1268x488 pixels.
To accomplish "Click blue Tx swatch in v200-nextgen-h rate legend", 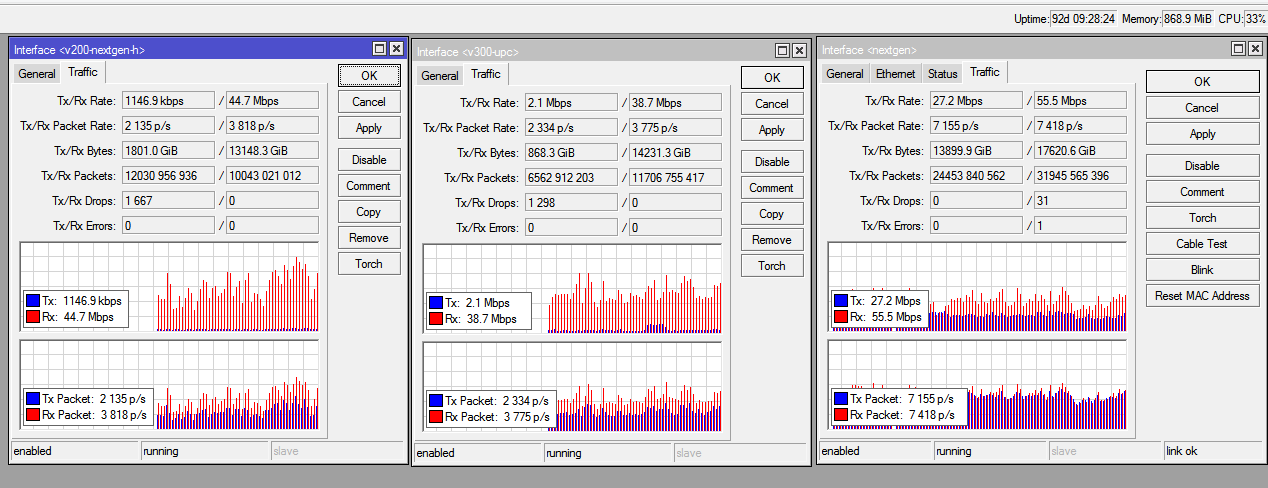I will [x=34, y=300].
